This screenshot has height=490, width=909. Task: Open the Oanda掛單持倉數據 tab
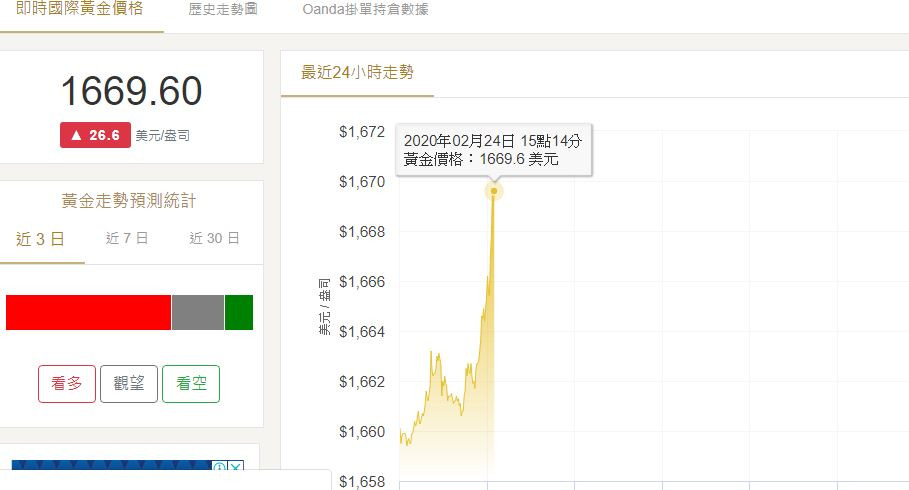(365, 9)
